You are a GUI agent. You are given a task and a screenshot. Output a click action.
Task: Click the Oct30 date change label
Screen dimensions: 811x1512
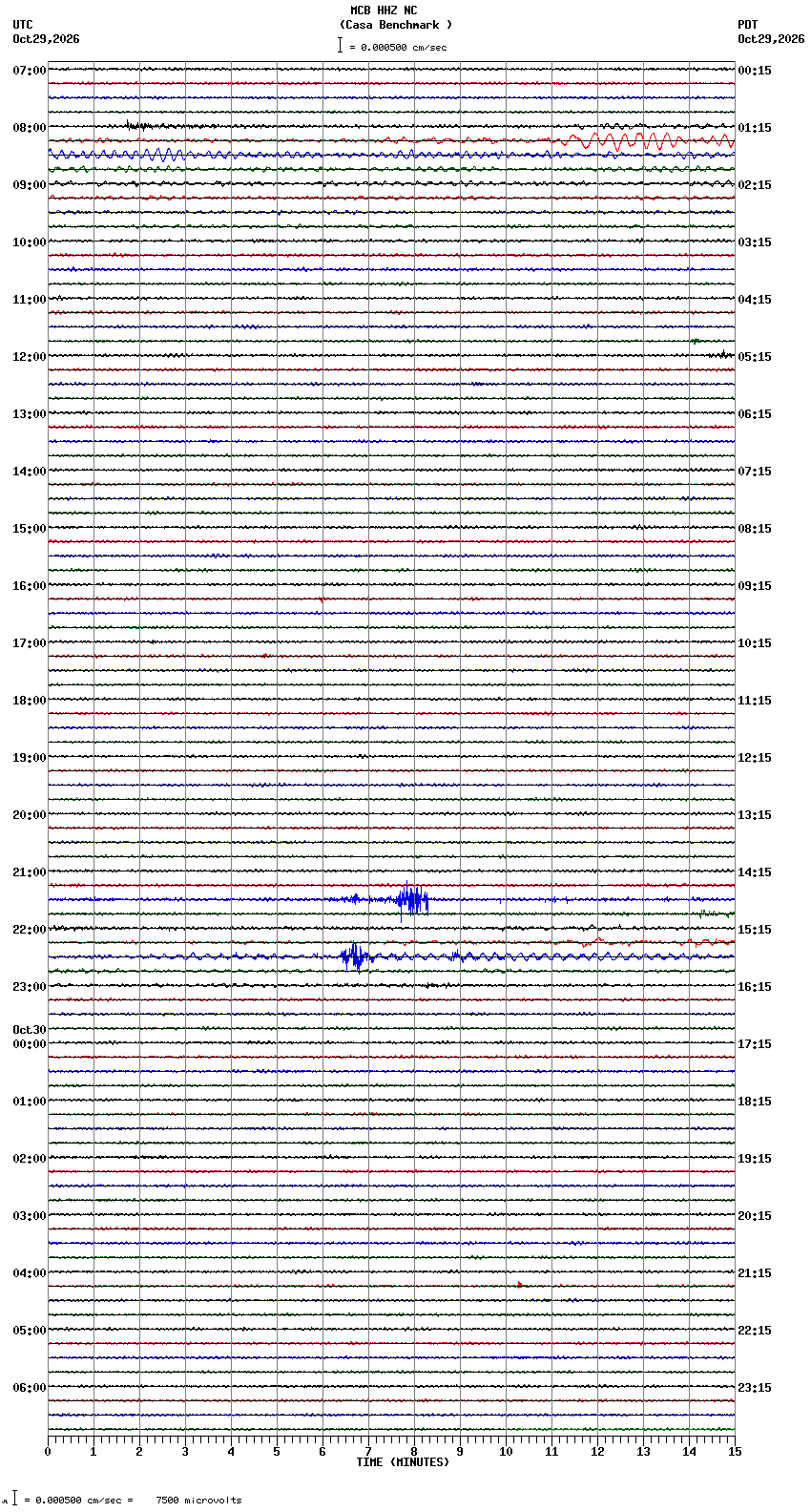click(x=29, y=1030)
